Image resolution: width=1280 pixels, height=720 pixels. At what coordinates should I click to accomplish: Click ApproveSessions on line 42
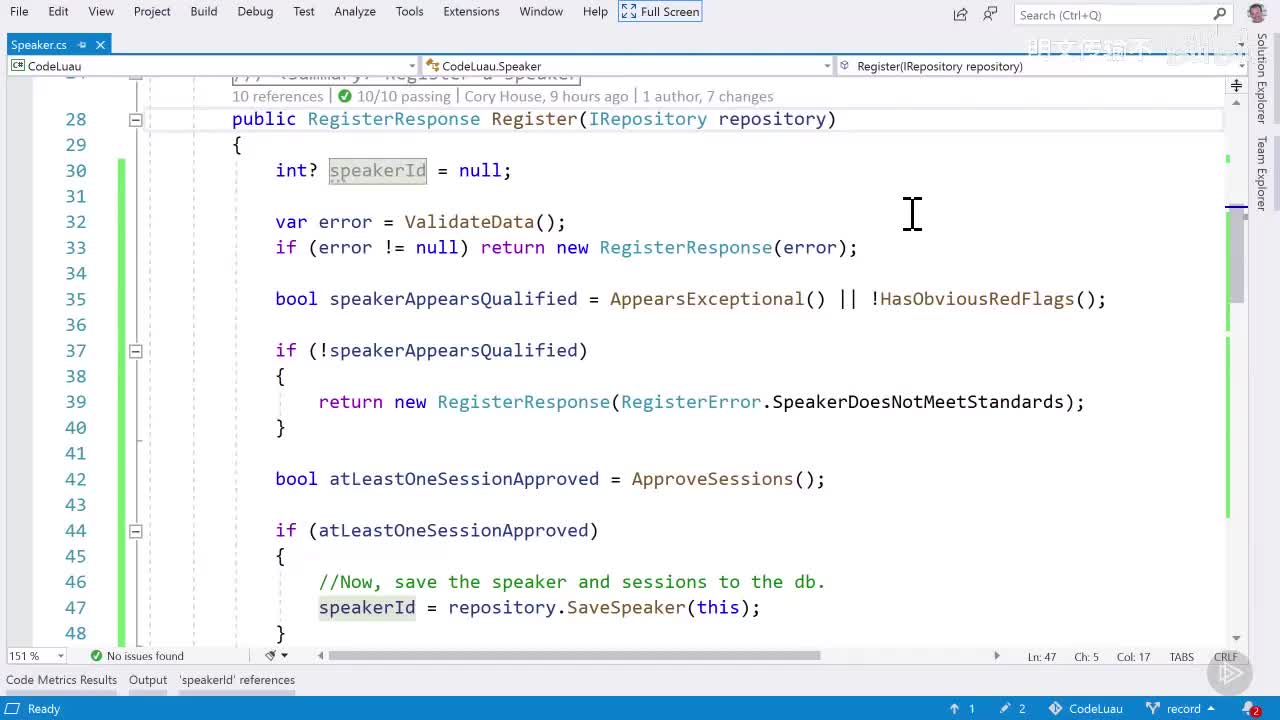(x=712, y=479)
